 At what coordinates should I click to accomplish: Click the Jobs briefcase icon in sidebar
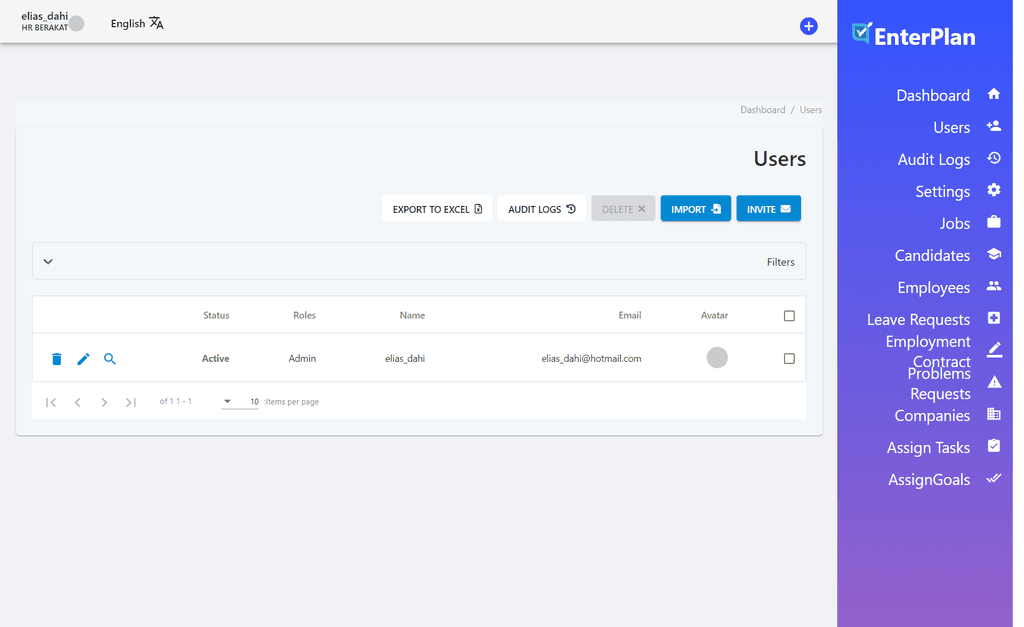point(993,222)
